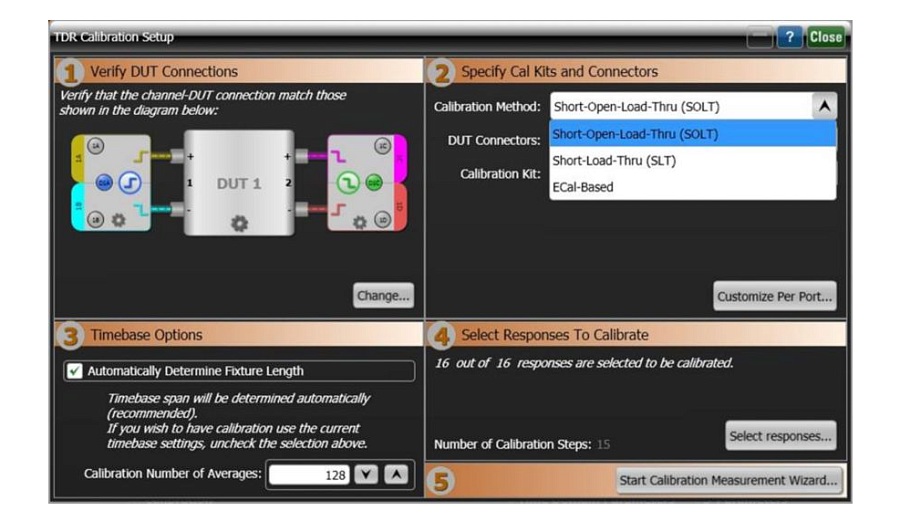Image resolution: width=900 pixels, height=521 pixels.
Task: Select channel 1B circle in diagram
Action: coord(96,220)
